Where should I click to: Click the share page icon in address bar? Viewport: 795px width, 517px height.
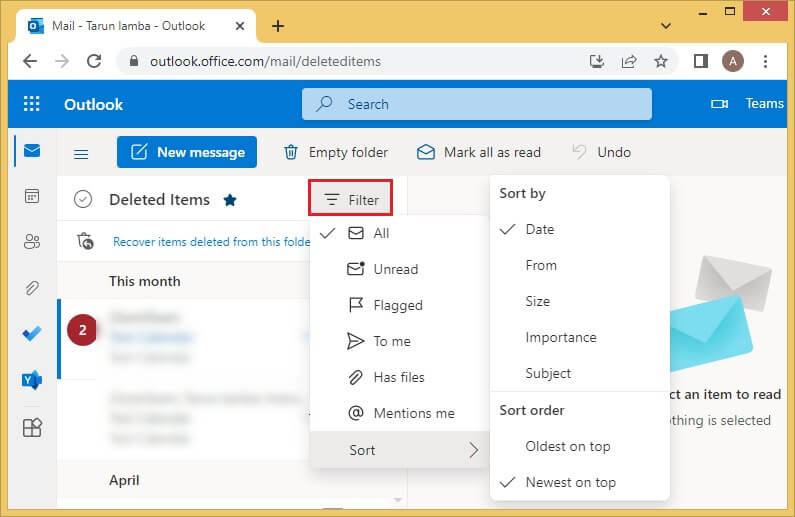click(x=629, y=61)
